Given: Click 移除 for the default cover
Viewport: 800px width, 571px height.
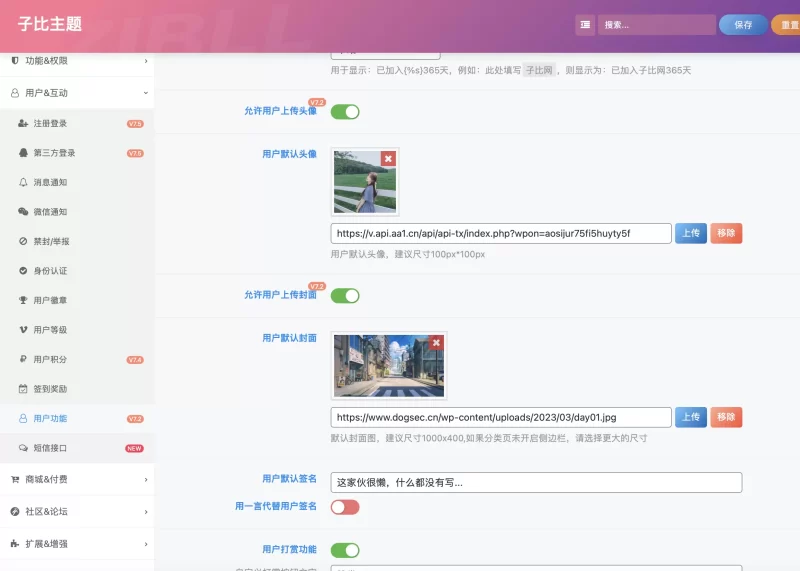Looking at the screenshot, I should (x=726, y=417).
